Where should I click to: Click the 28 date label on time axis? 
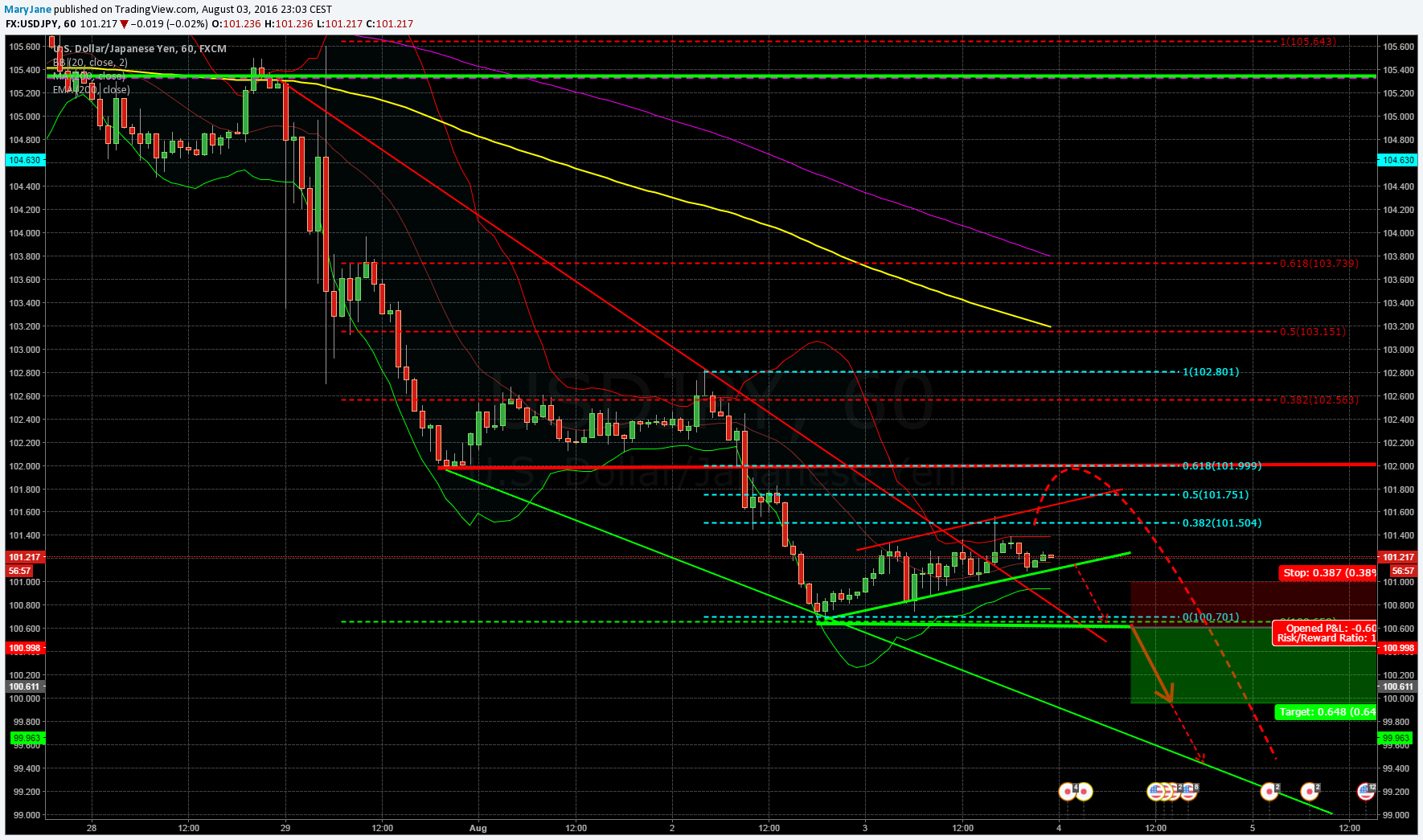(x=92, y=828)
